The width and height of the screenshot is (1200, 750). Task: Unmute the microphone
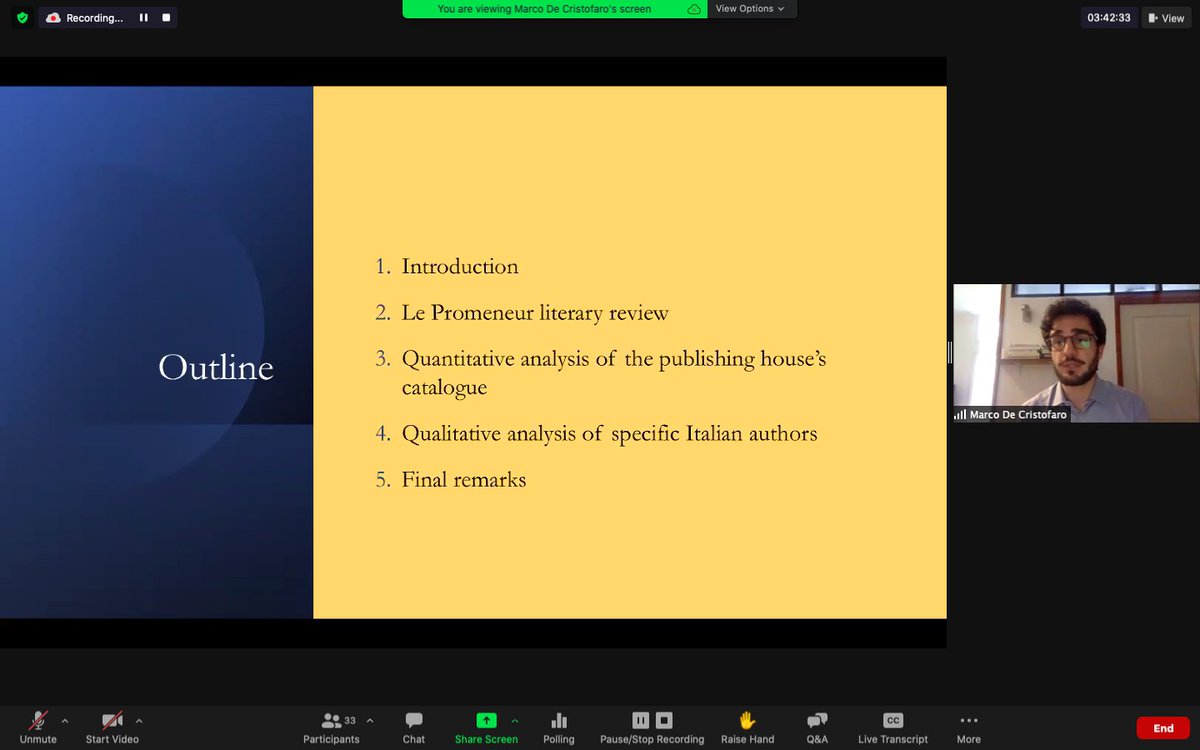38,727
